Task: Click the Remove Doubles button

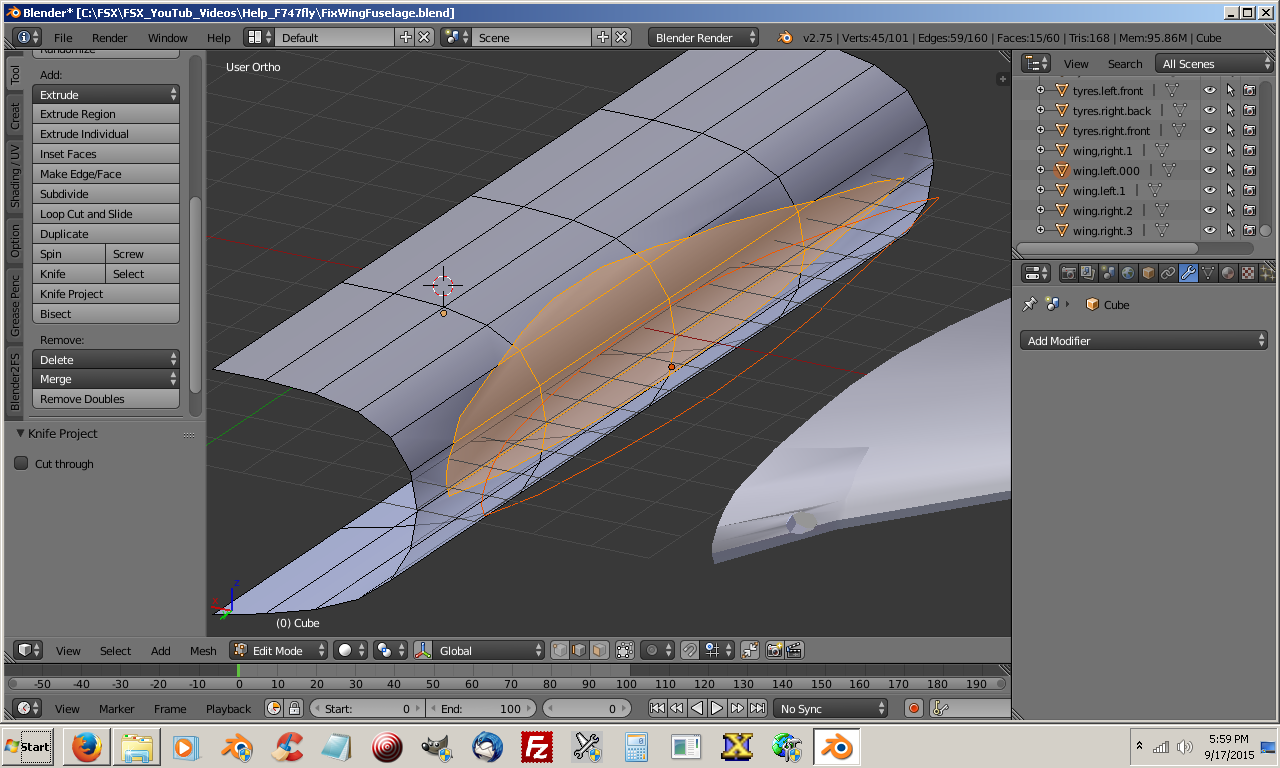Action: tap(105, 399)
